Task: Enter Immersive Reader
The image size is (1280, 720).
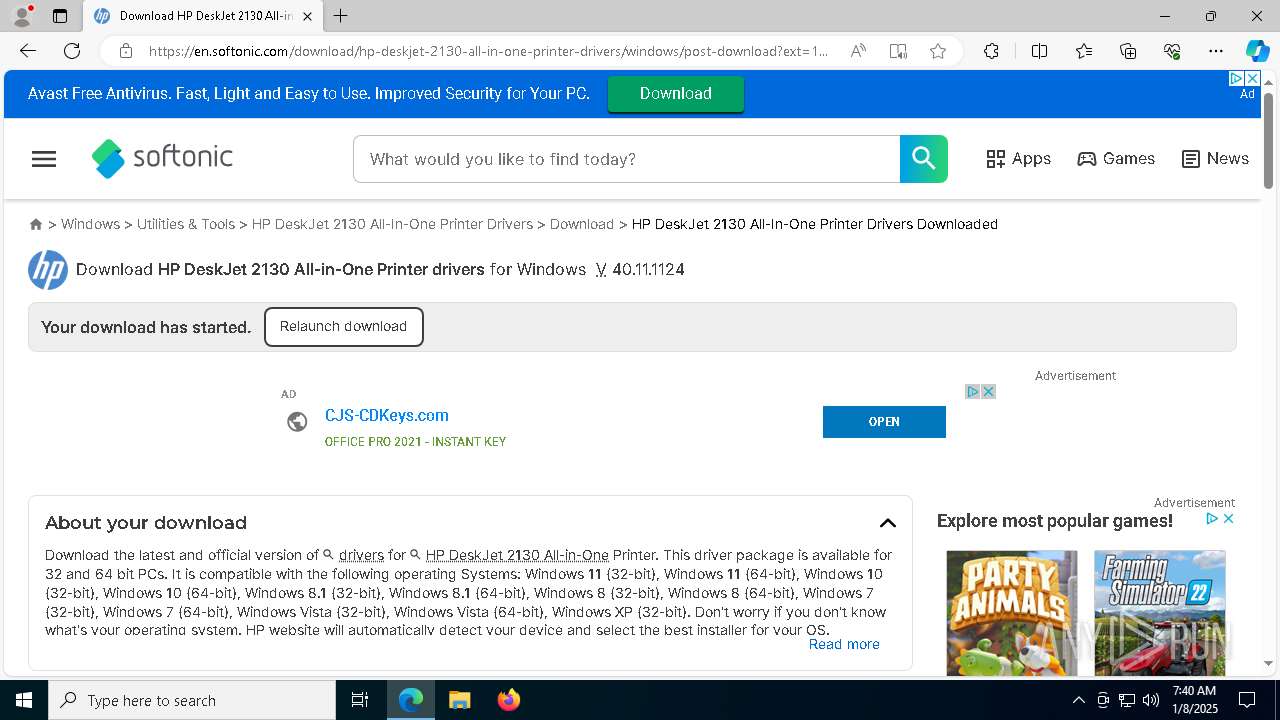Action: coord(898,51)
